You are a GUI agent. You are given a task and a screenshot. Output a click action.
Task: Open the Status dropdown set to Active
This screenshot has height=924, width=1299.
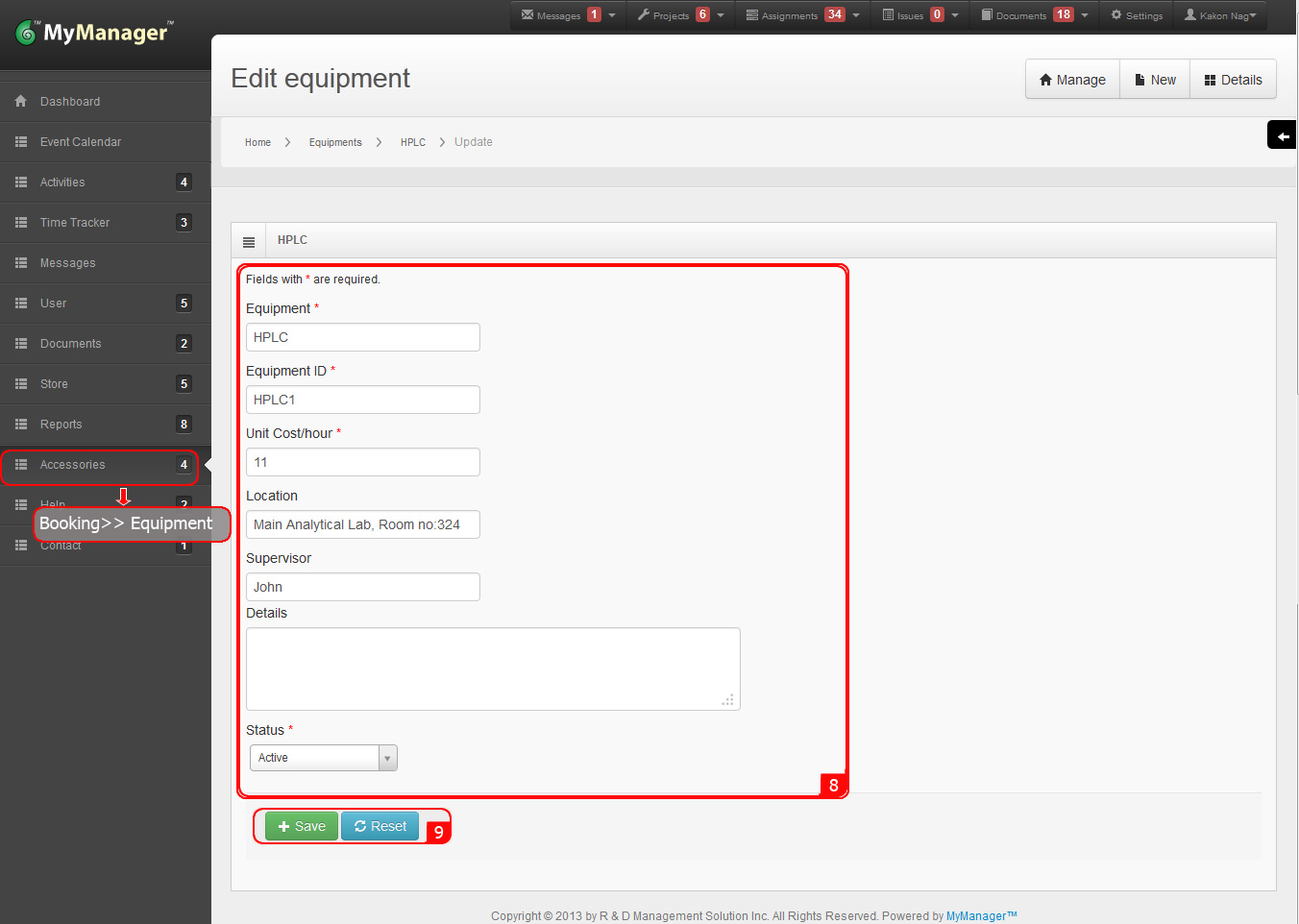[x=323, y=758]
